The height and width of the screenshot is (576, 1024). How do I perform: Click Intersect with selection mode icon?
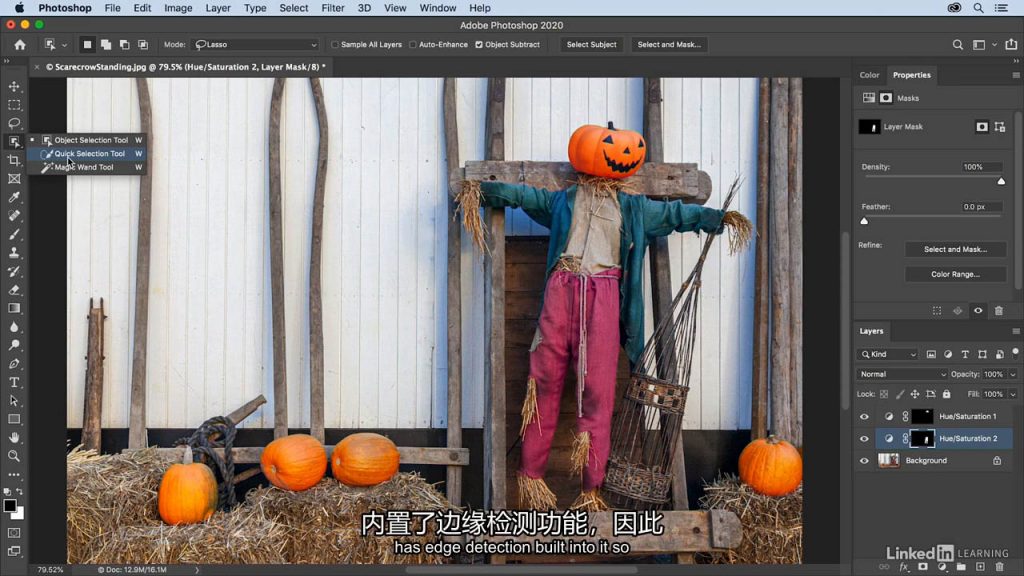click(x=143, y=44)
